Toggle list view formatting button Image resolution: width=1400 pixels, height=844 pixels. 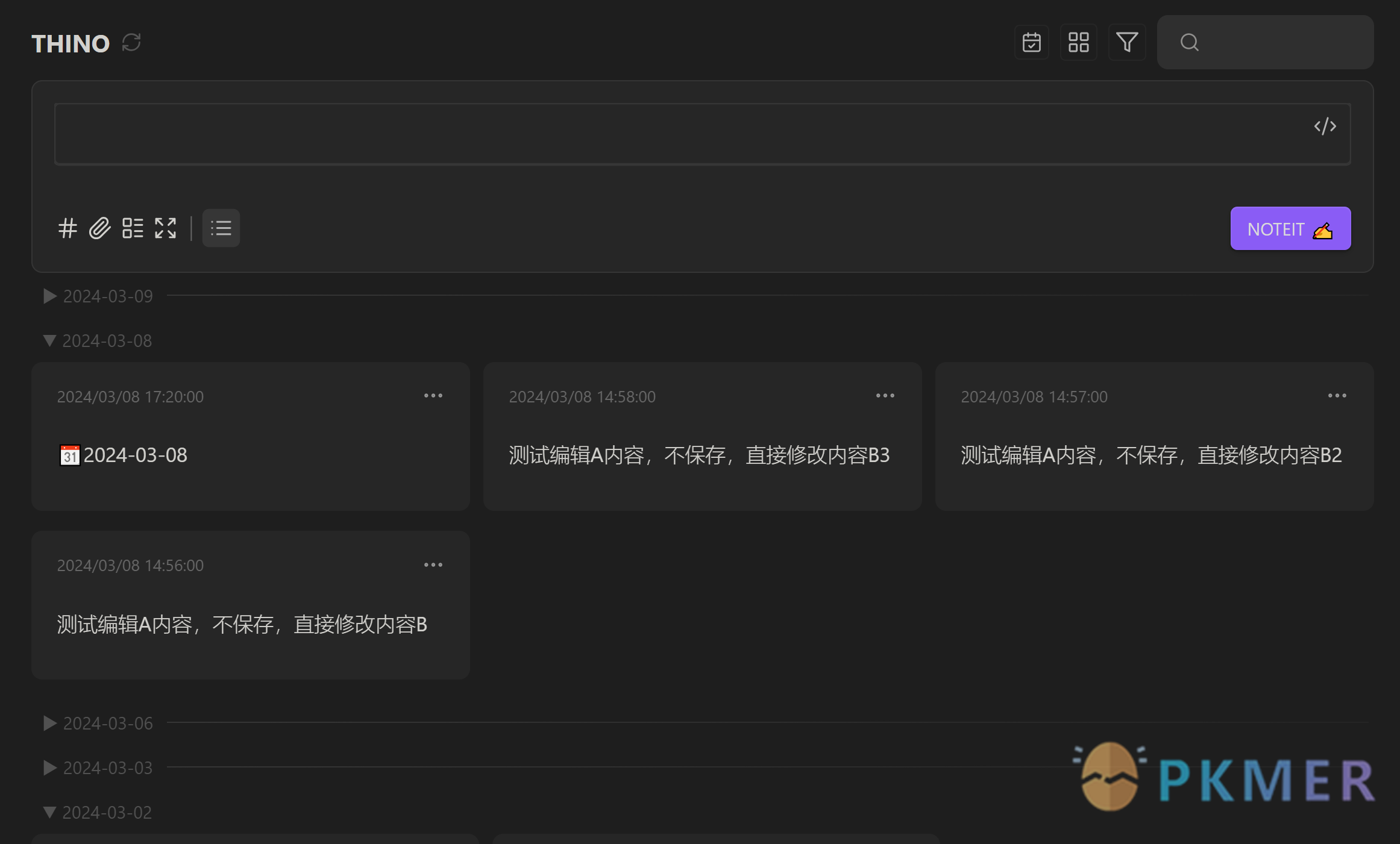tap(221, 228)
